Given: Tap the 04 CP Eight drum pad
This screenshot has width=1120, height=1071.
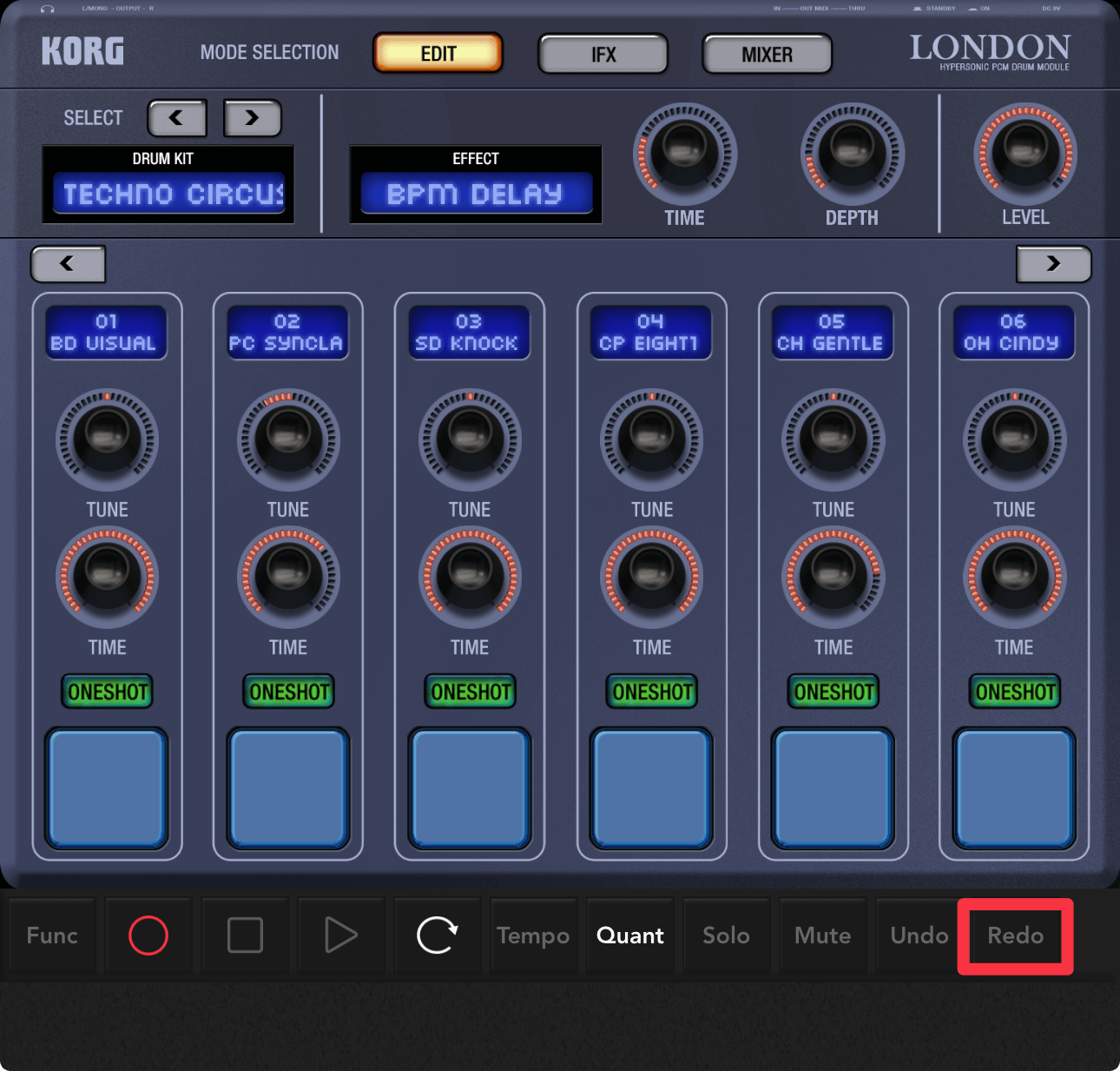Looking at the screenshot, I should [651, 788].
